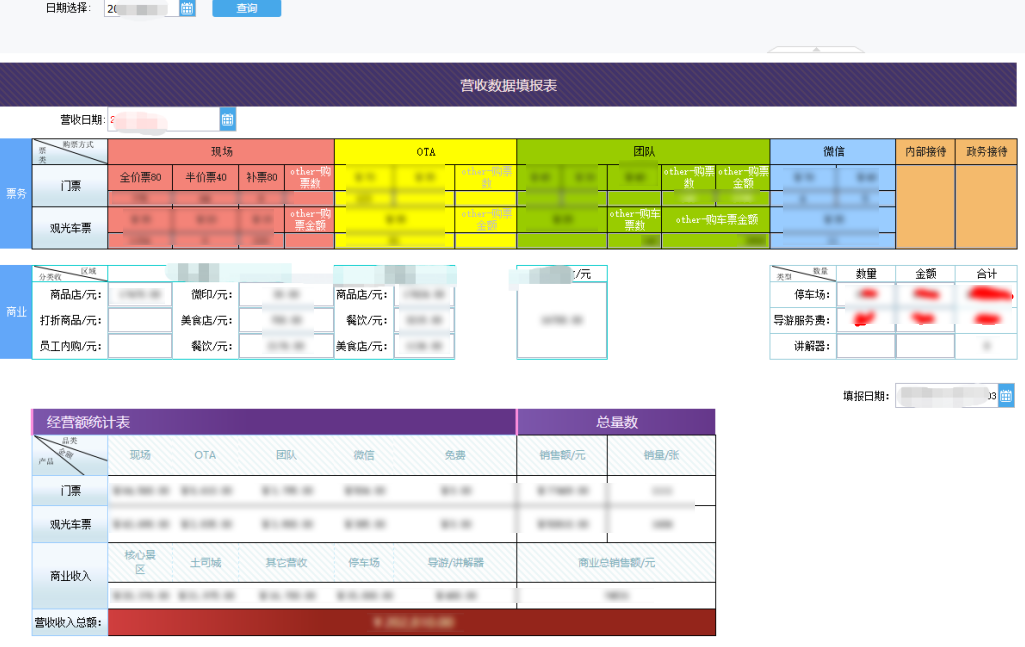Image resolution: width=1025 pixels, height=647 pixels.
Task: Click the 销量/张 column header
Action: [661, 455]
